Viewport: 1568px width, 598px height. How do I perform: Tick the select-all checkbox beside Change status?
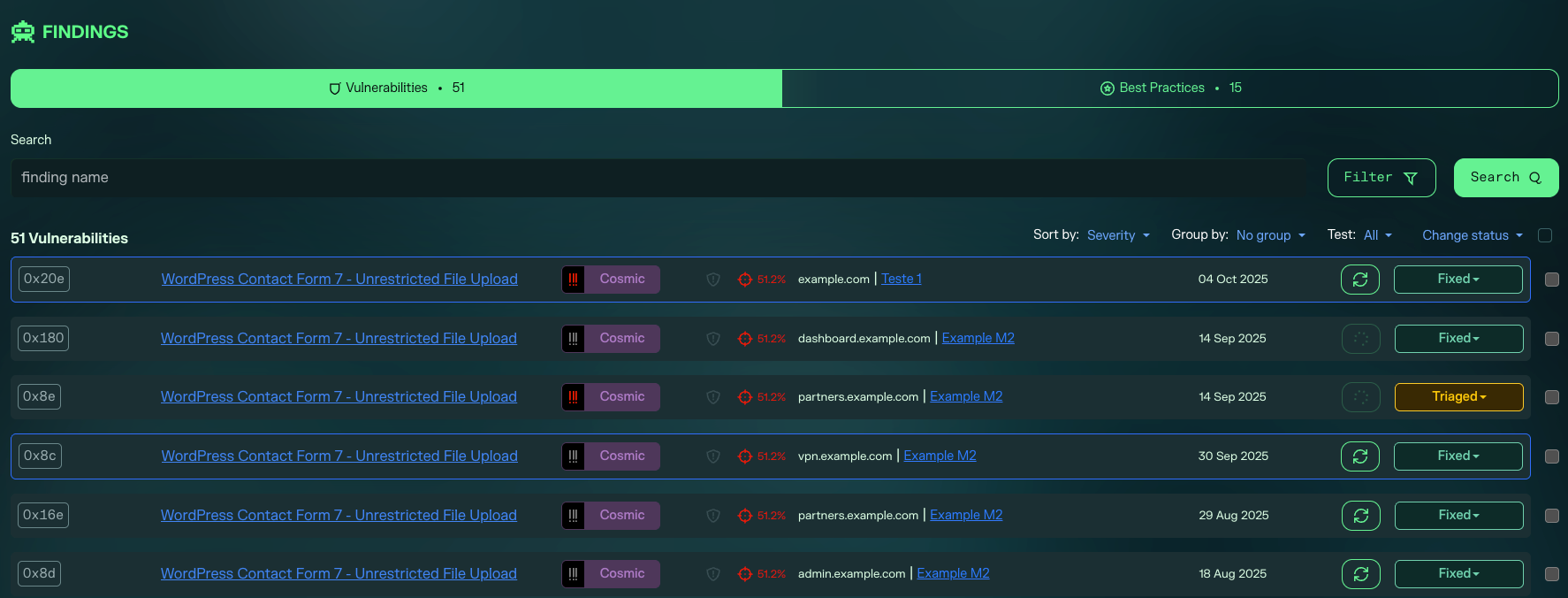coord(1545,235)
